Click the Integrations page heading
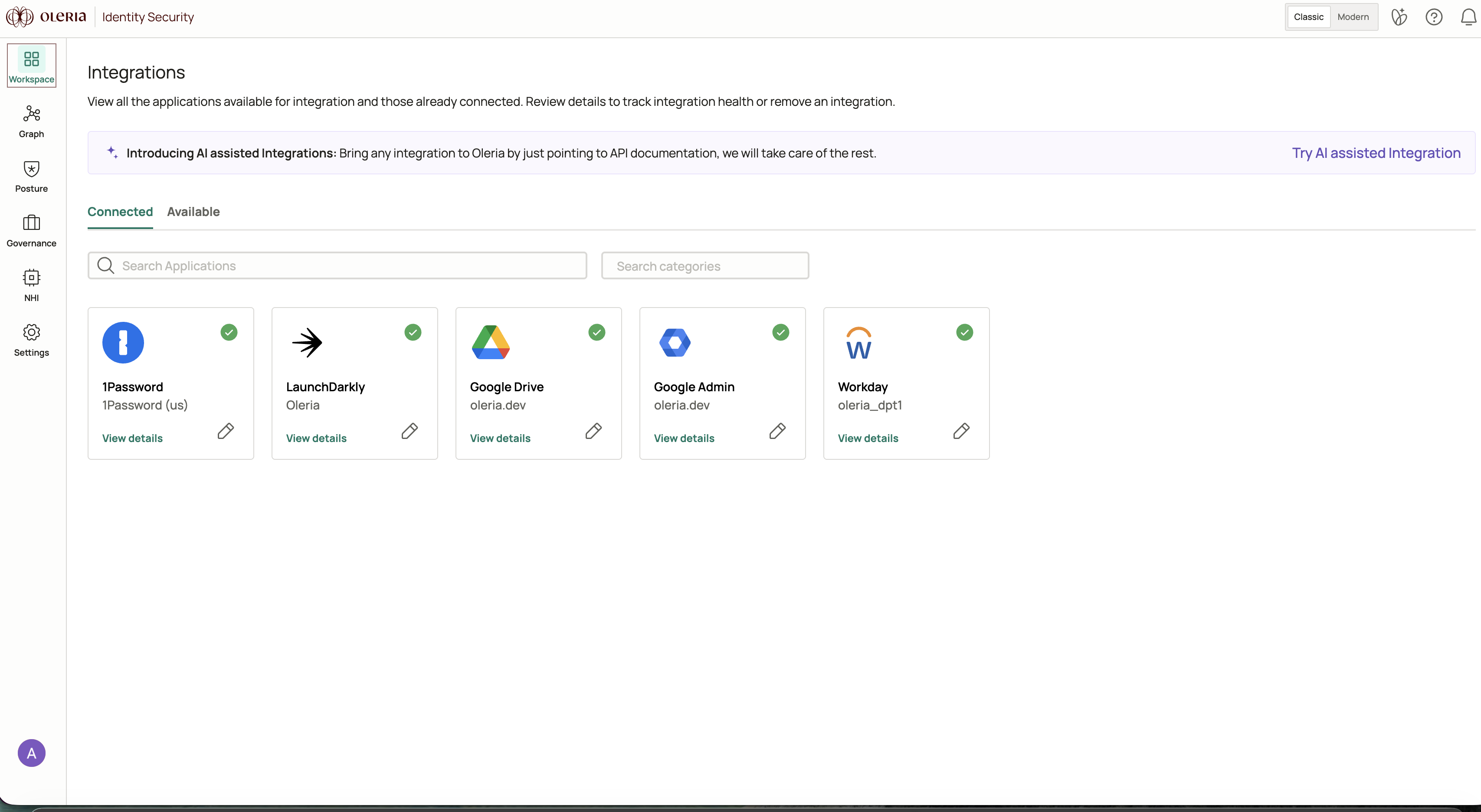Screen dimensions: 1481x812 pos(136,72)
